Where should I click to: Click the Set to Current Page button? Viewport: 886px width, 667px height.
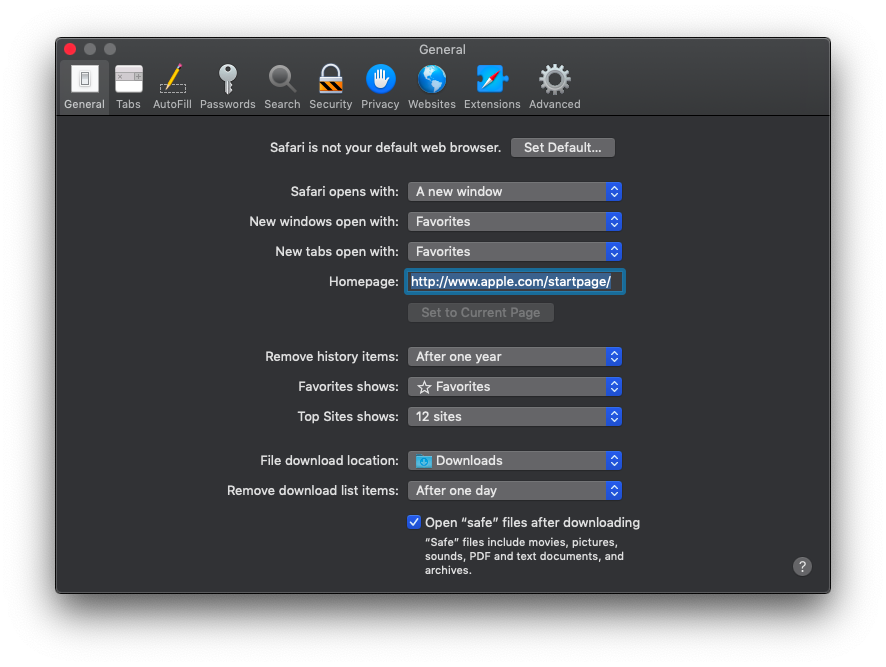(481, 313)
